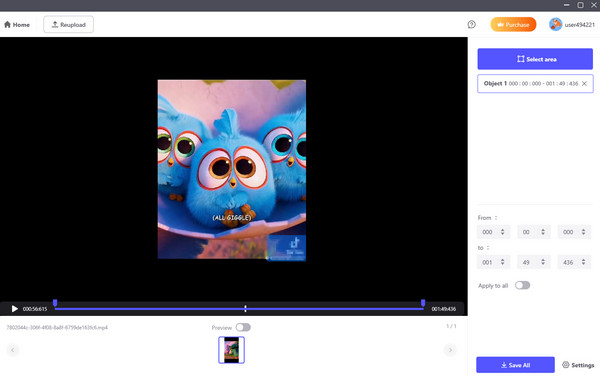Screen dimensions: 600x376
Task: Go to previous video with left arrow
Action: 13,350
